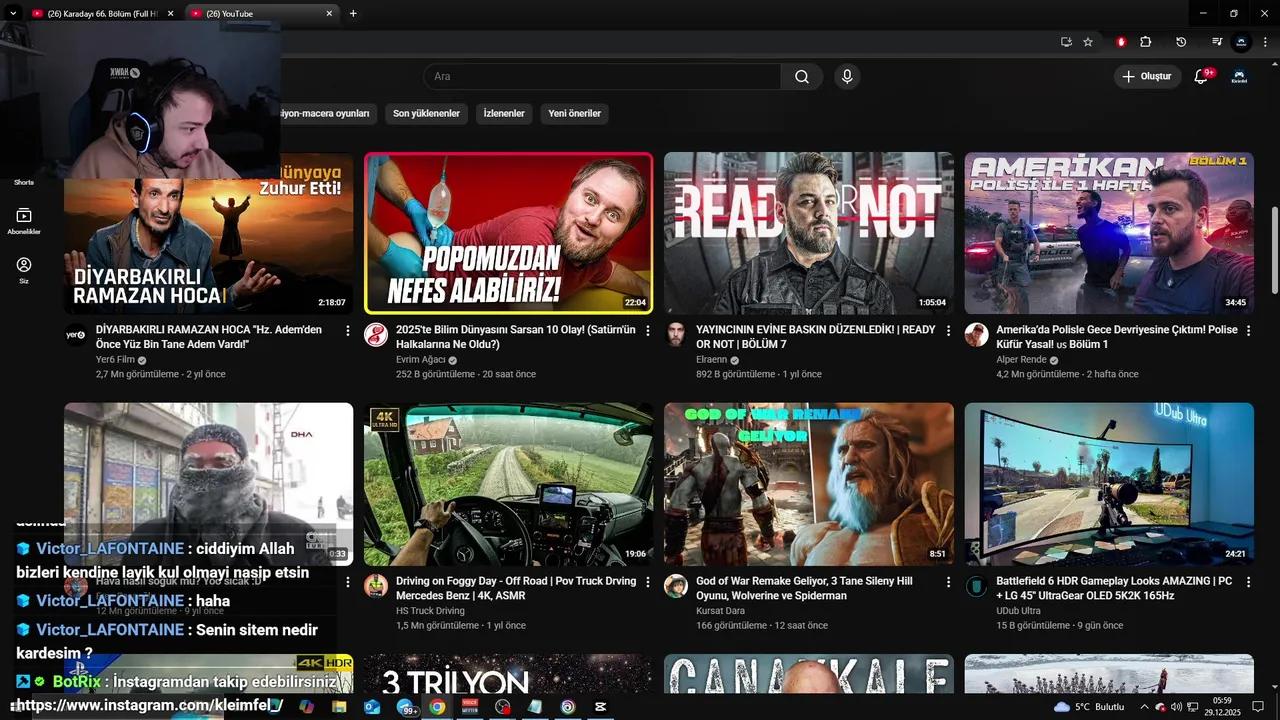Visit the Kursat Dara channel name link

click(720, 611)
